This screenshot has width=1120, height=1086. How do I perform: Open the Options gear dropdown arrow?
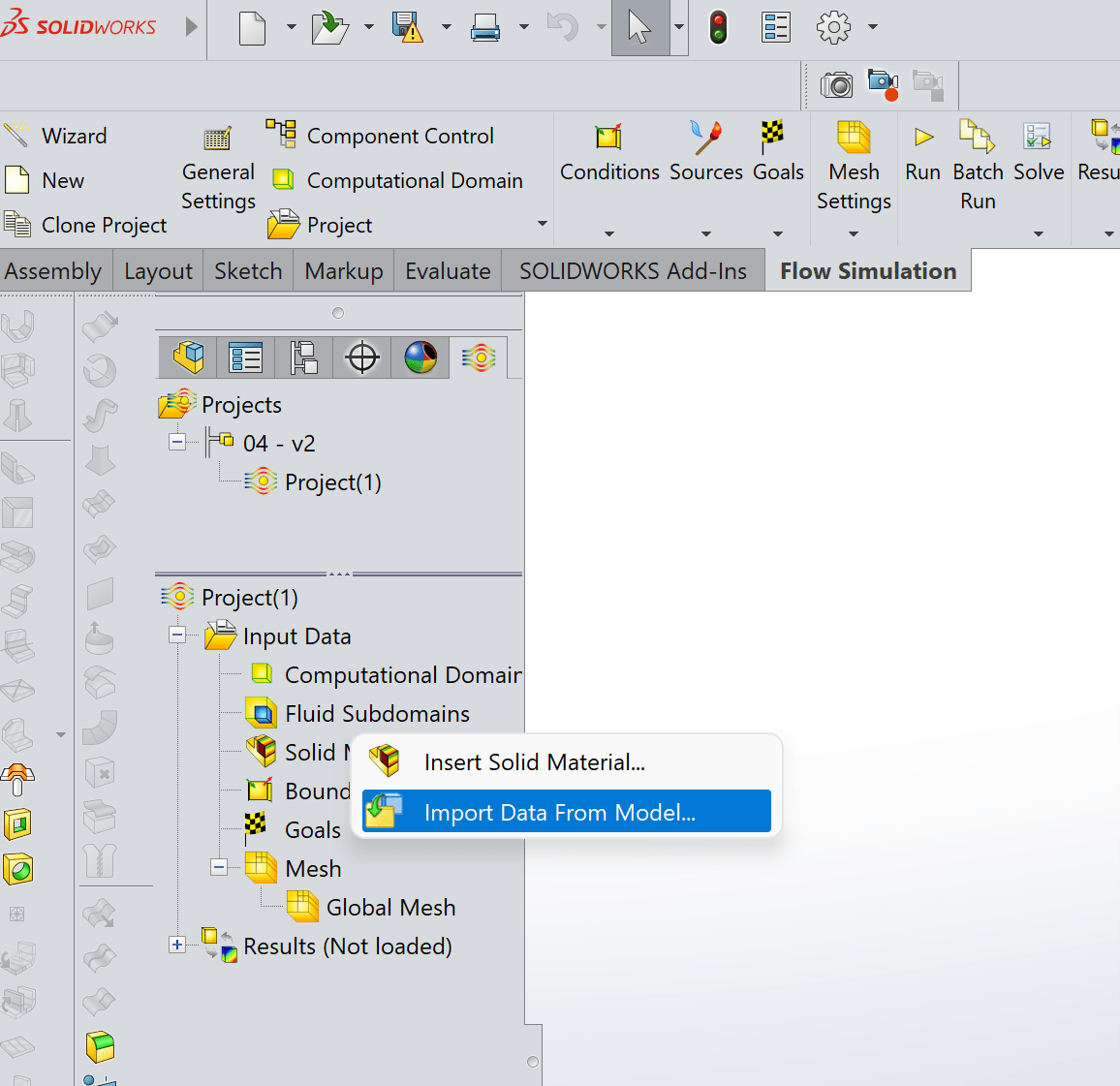pyautogui.click(x=873, y=27)
